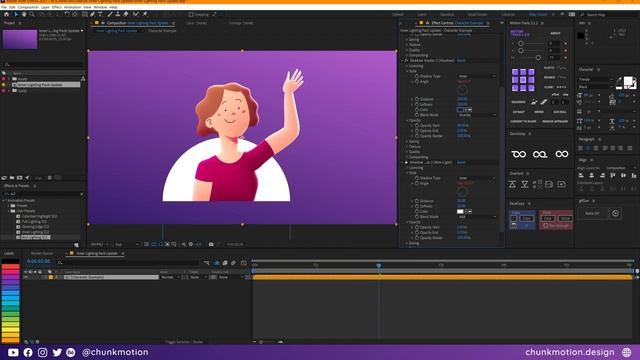Open the layer Normal blending mode dropdown
Screen dimensions: 640x360
tap(170, 277)
